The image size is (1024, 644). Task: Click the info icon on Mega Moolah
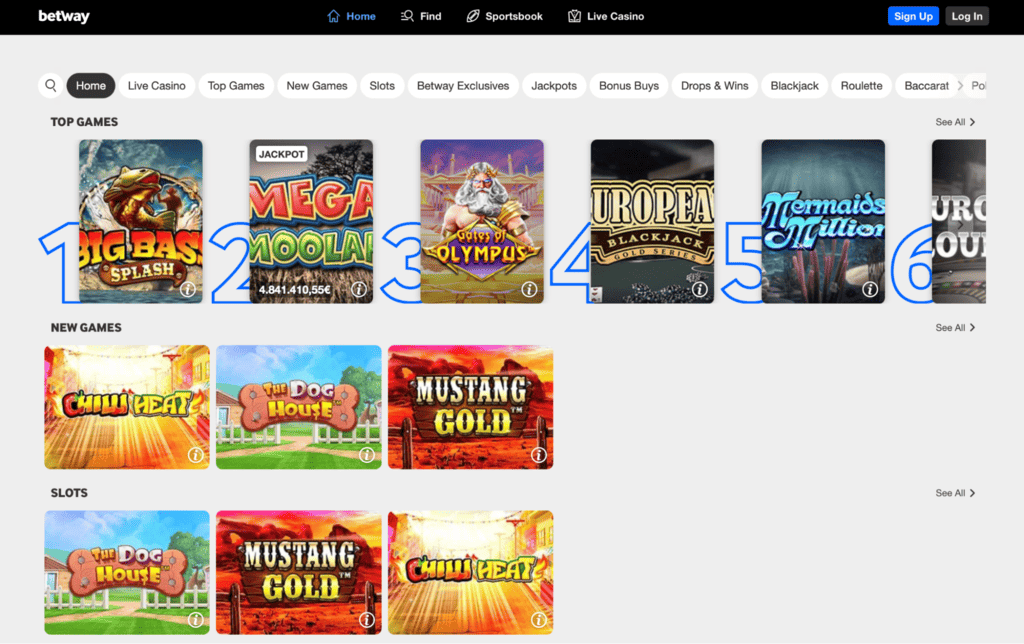[x=358, y=288]
